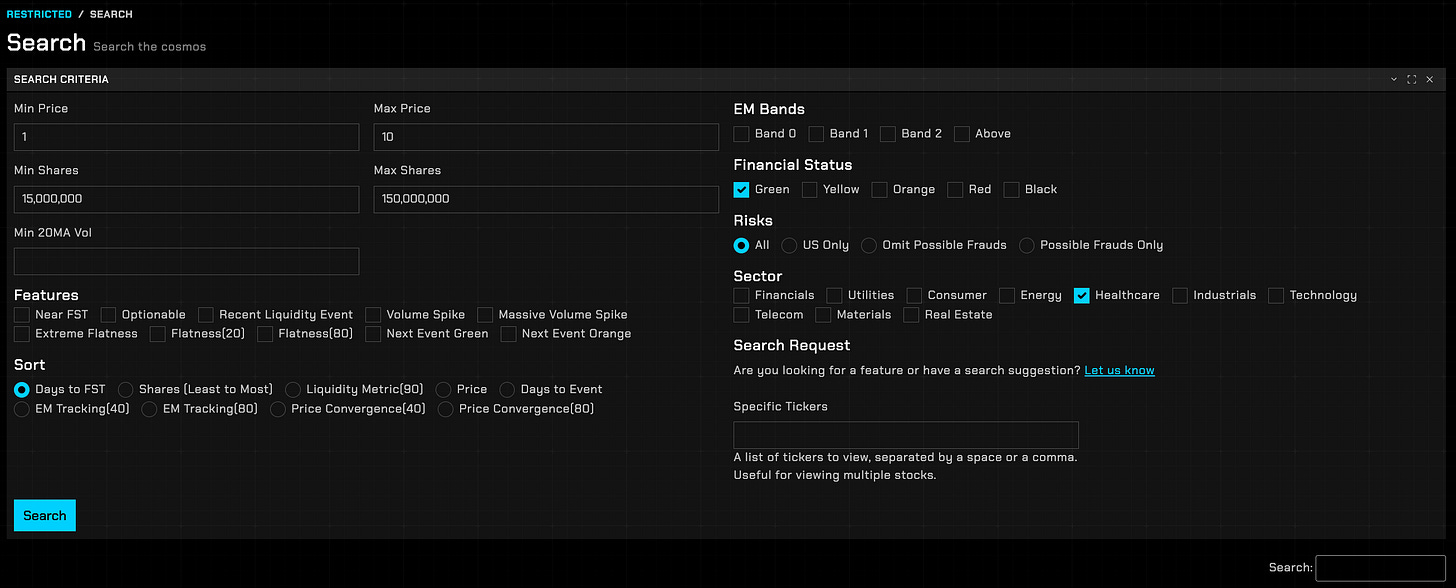Focus the Max Shares field
This screenshot has width=1456, height=588.
[546, 199]
